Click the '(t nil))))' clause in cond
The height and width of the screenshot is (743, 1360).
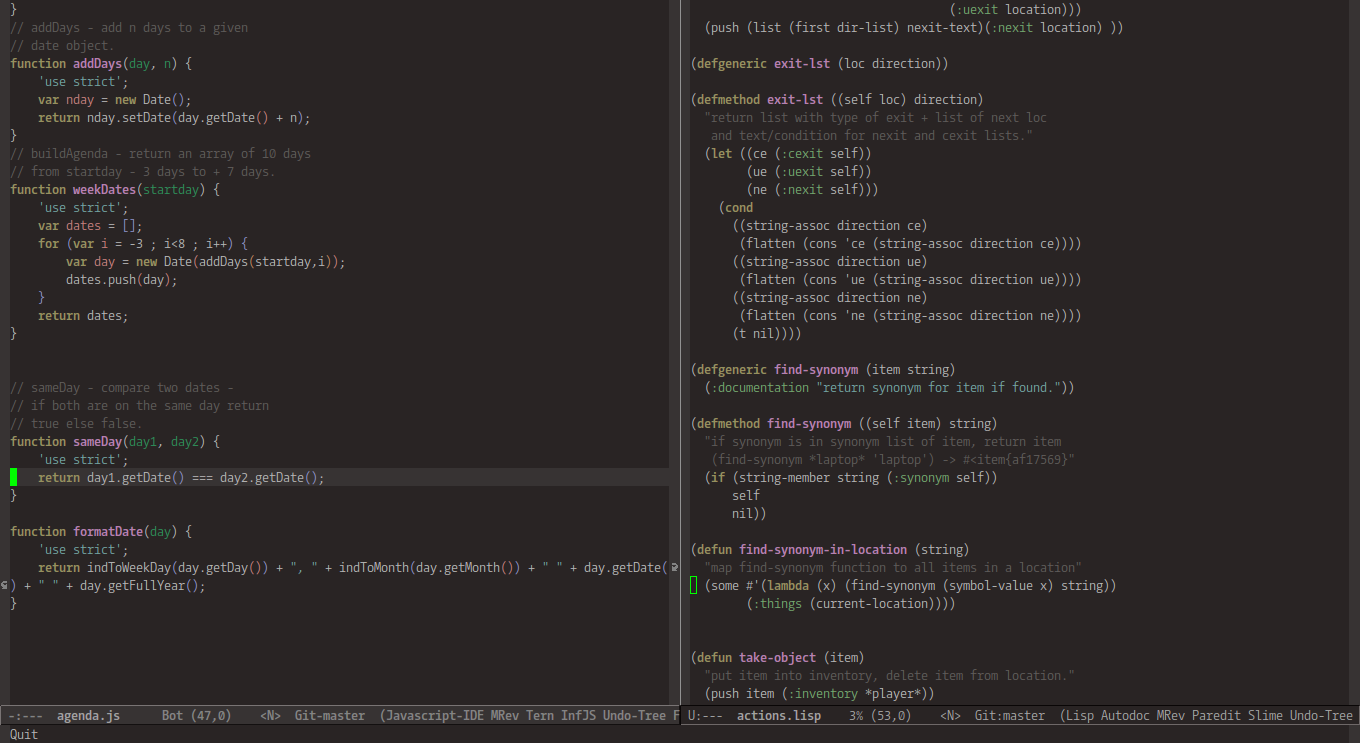[767, 334]
